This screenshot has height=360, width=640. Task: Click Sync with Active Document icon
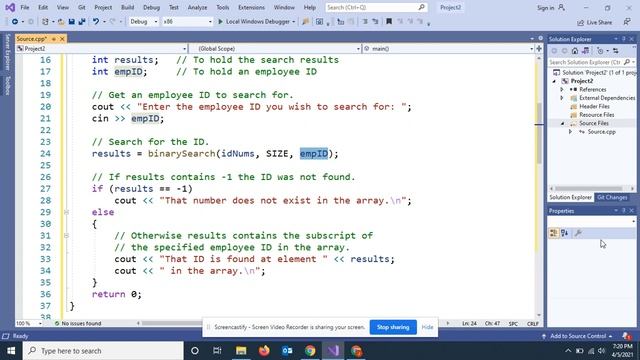pos(616,51)
